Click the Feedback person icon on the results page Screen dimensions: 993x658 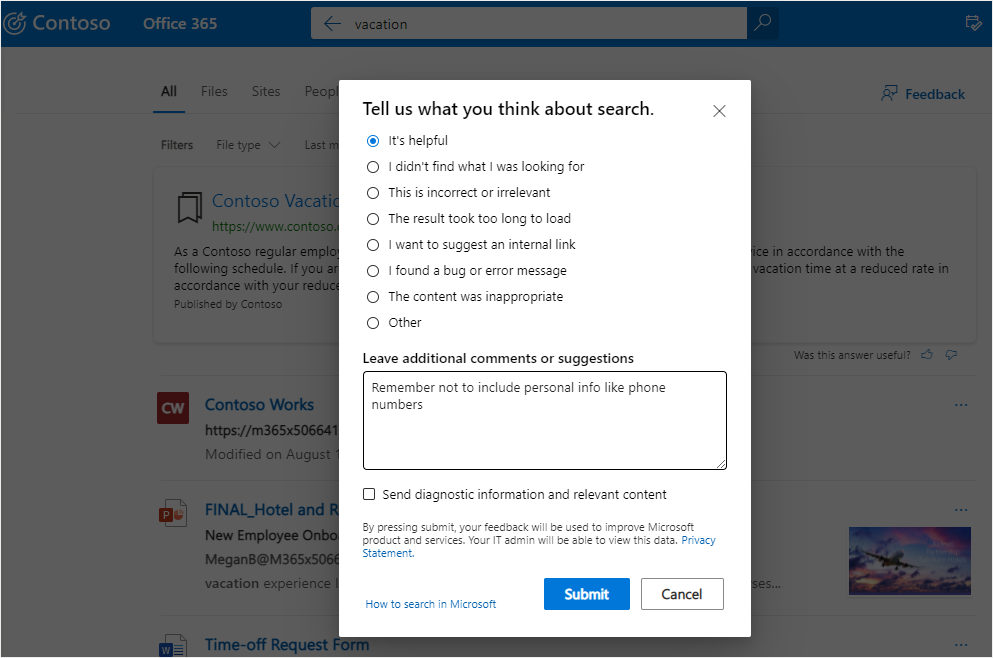click(x=889, y=94)
